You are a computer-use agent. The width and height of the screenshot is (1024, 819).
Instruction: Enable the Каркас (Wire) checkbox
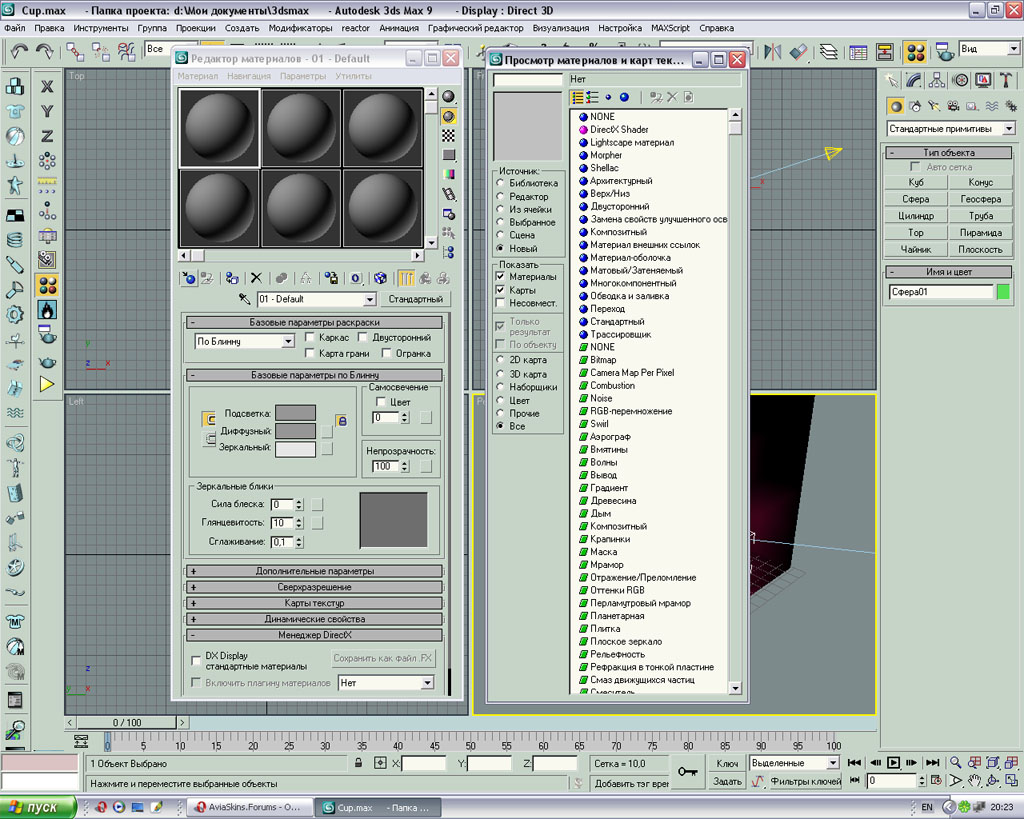310,339
